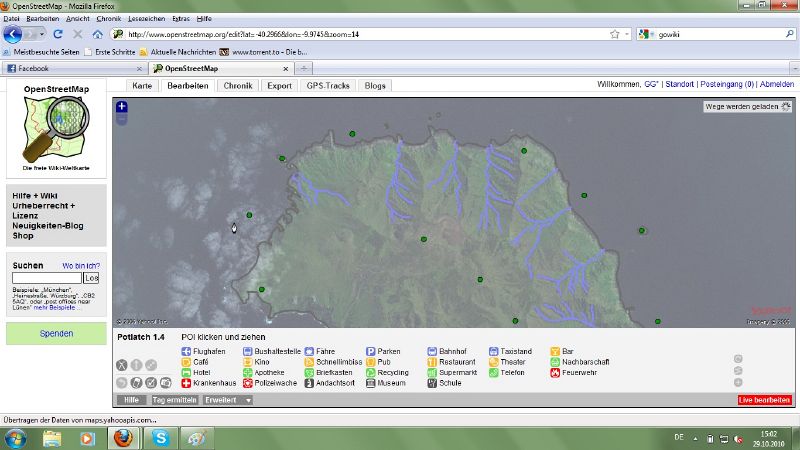Viewport: 800px width, 450px height.
Task: Pick the Briefkasten POI icon
Action: (309, 373)
